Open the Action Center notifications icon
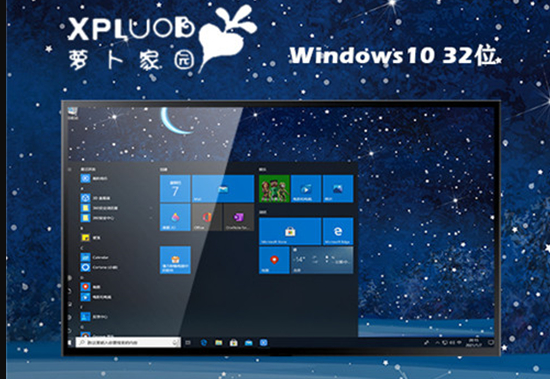This screenshot has height=379, width=550. [x=491, y=343]
